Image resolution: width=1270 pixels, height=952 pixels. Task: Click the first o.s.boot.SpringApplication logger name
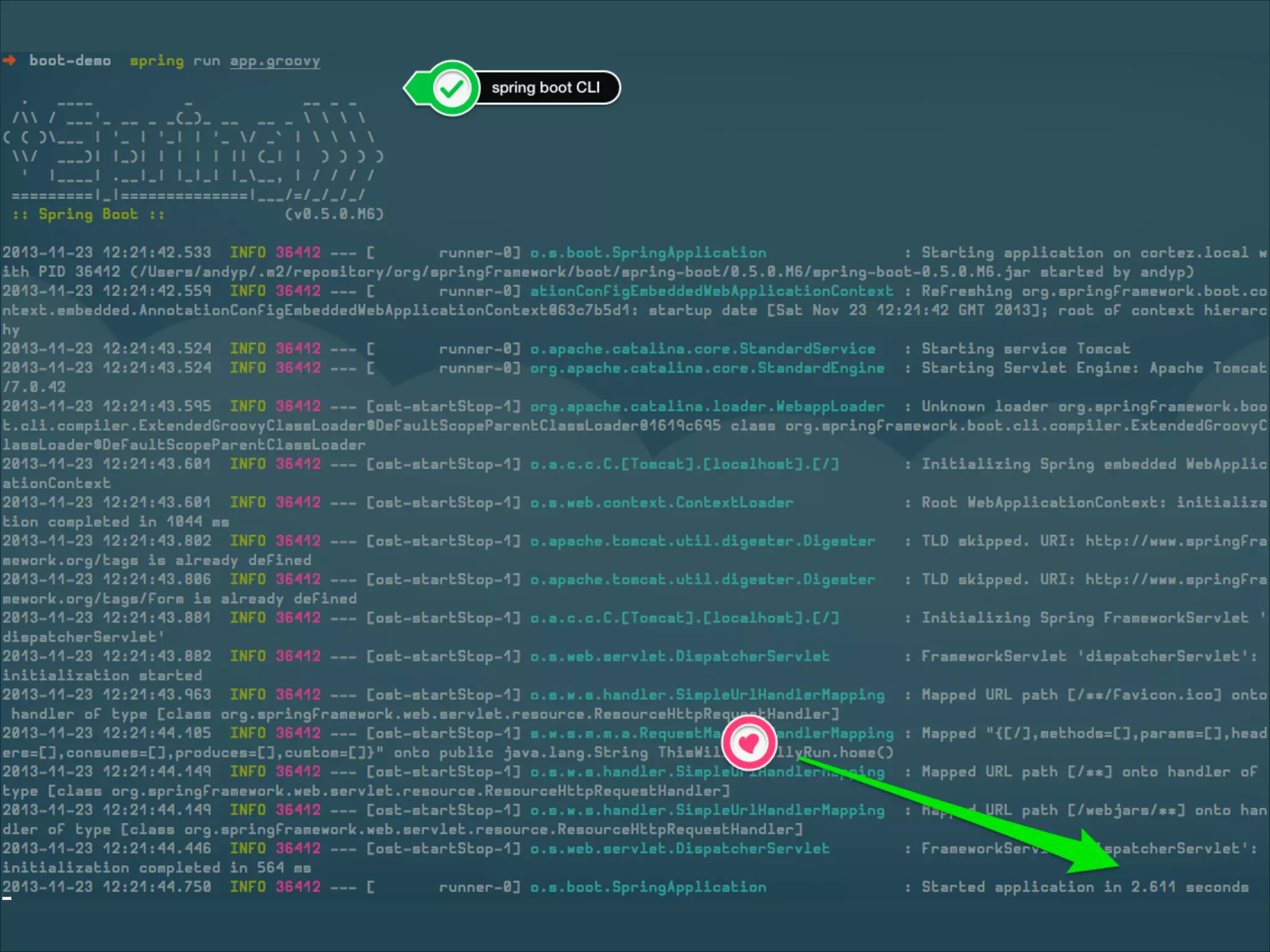point(648,253)
